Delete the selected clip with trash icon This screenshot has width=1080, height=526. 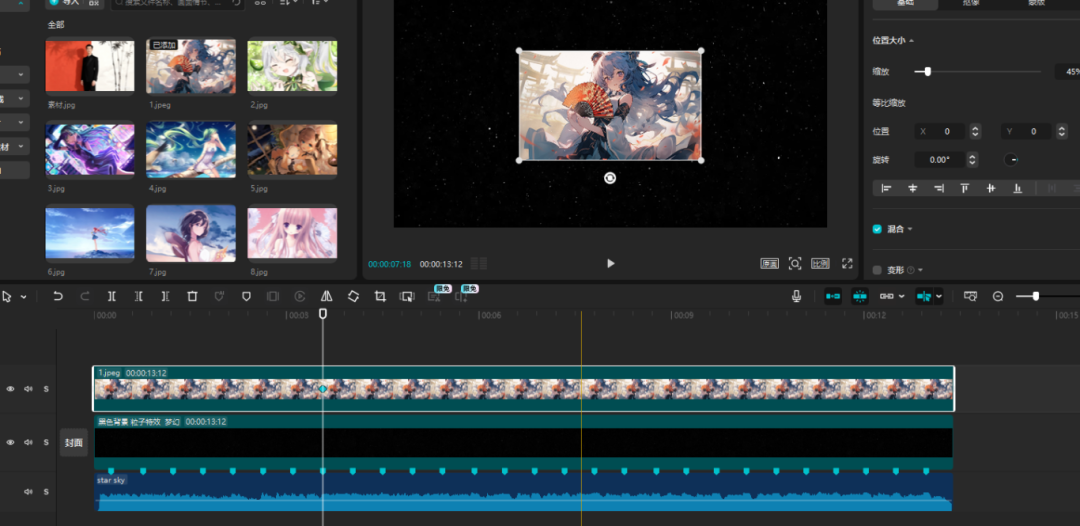(x=192, y=297)
